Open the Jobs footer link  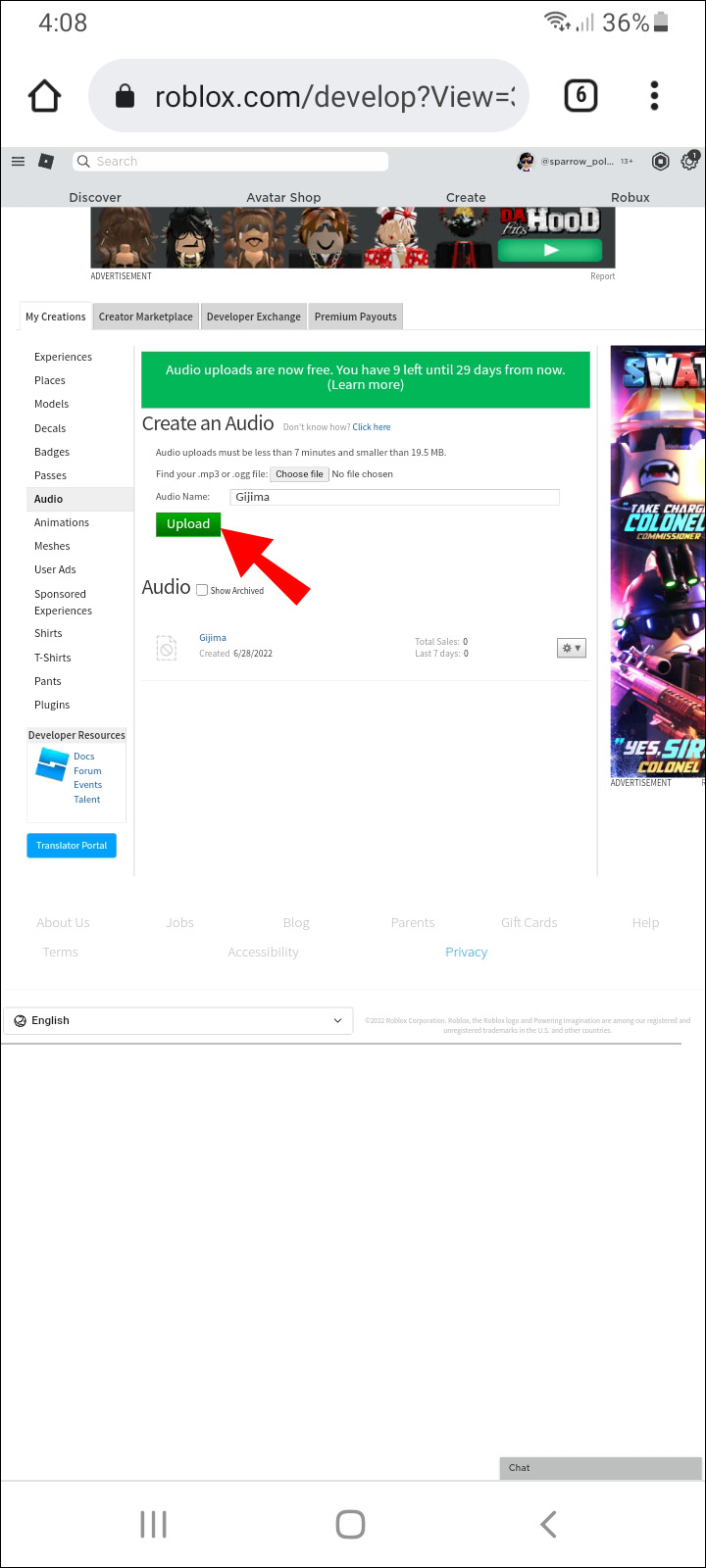click(x=179, y=922)
